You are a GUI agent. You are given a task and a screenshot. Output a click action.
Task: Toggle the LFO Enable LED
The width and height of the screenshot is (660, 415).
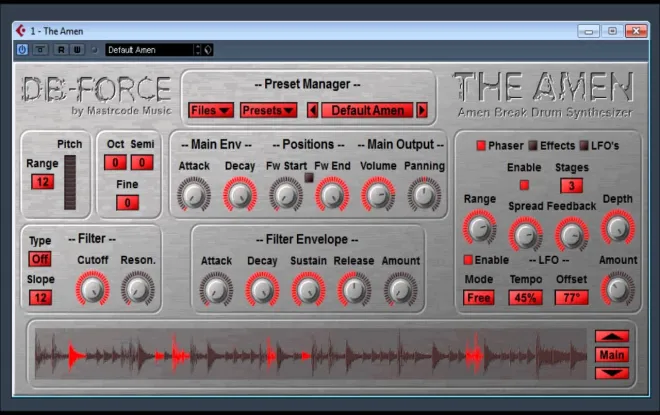468,260
